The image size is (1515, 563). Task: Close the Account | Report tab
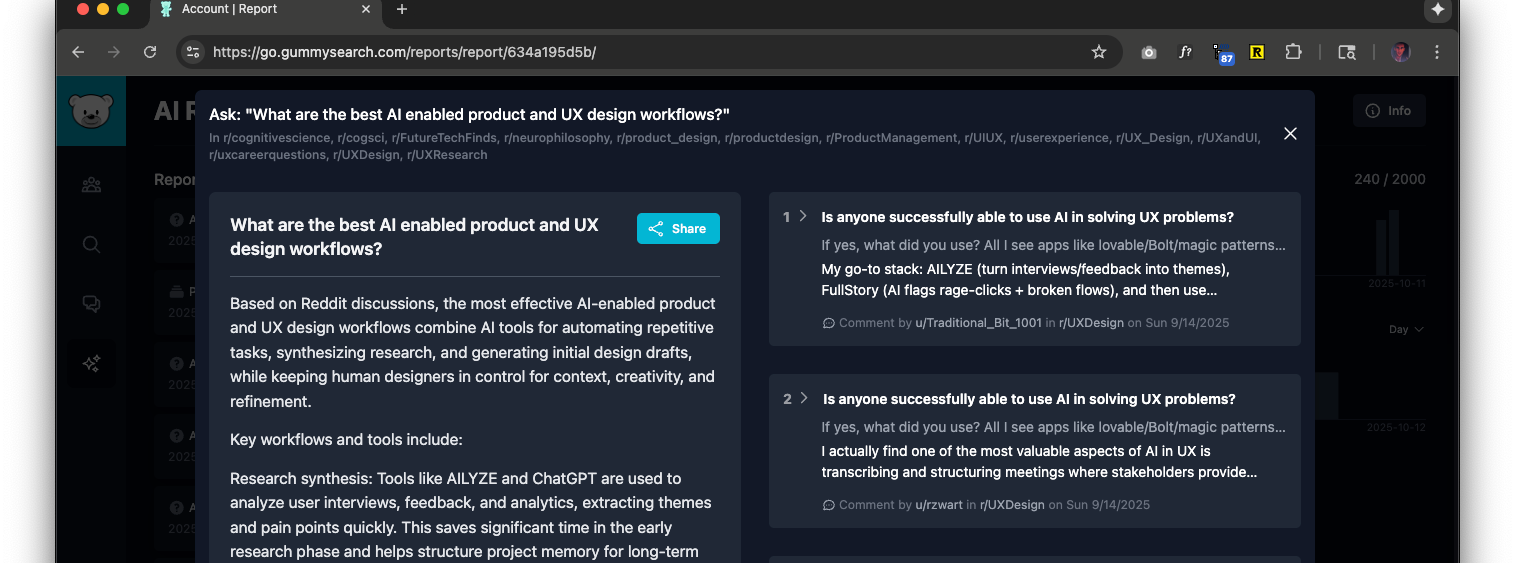[366, 9]
